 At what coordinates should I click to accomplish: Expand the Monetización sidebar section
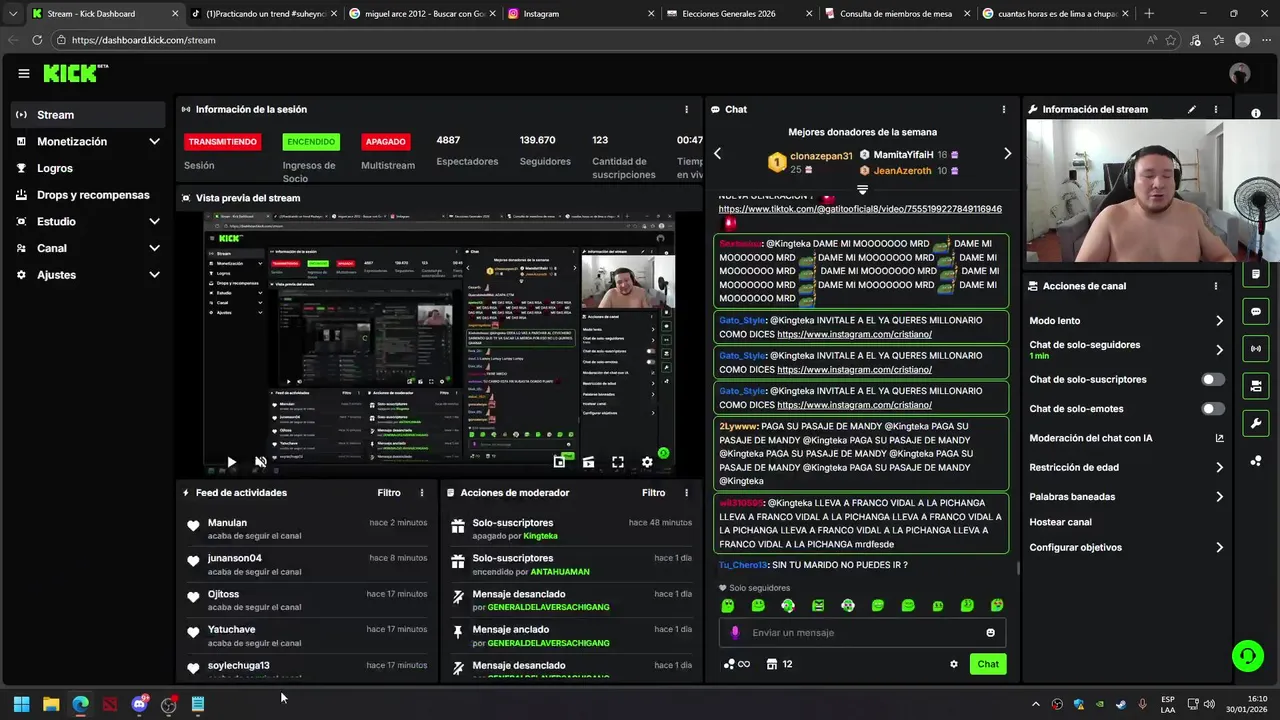88,142
